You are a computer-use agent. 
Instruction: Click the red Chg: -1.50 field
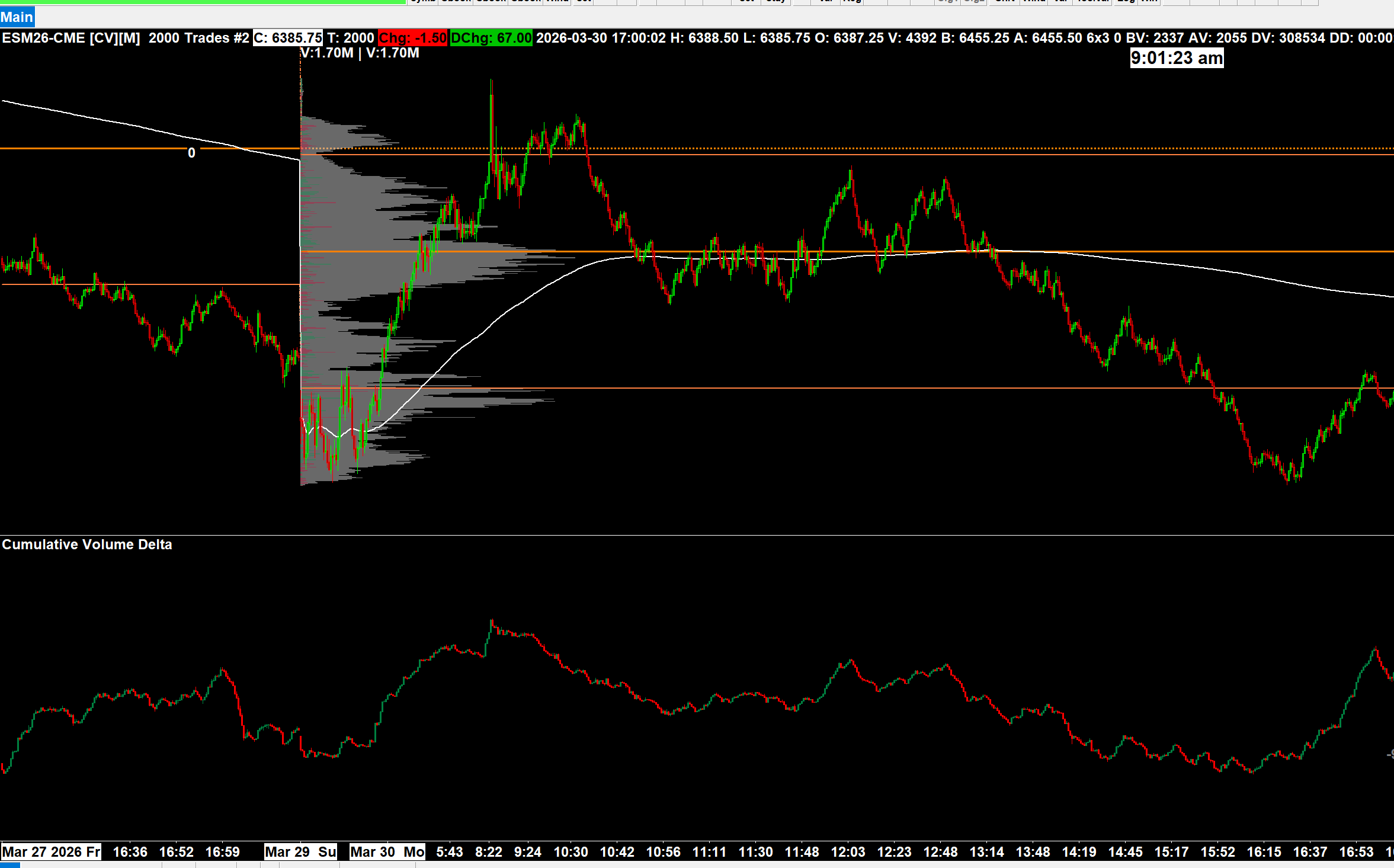[x=412, y=38]
